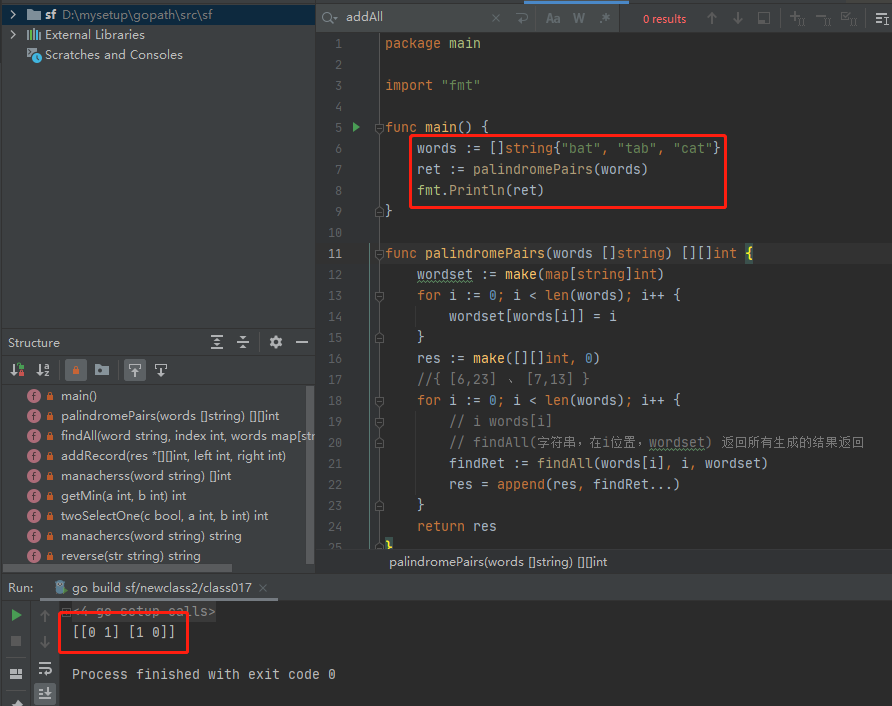The height and width of the screenshot is (706, 892).
Task: Click "Process finished with exit code 0" text
Action: pyautogui.click(x=204, y=674)
